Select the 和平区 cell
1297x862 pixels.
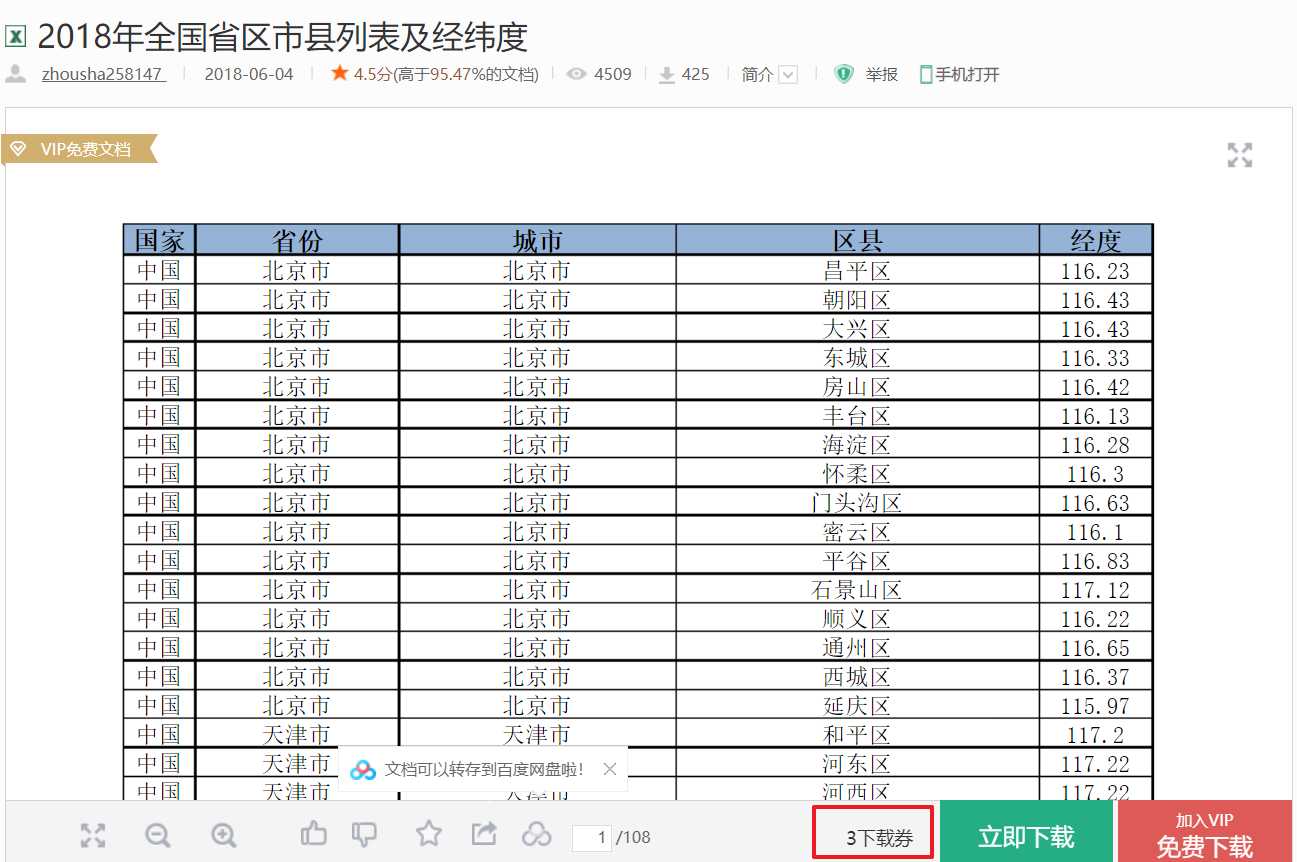pyautogui.click(x=857, y=735)
